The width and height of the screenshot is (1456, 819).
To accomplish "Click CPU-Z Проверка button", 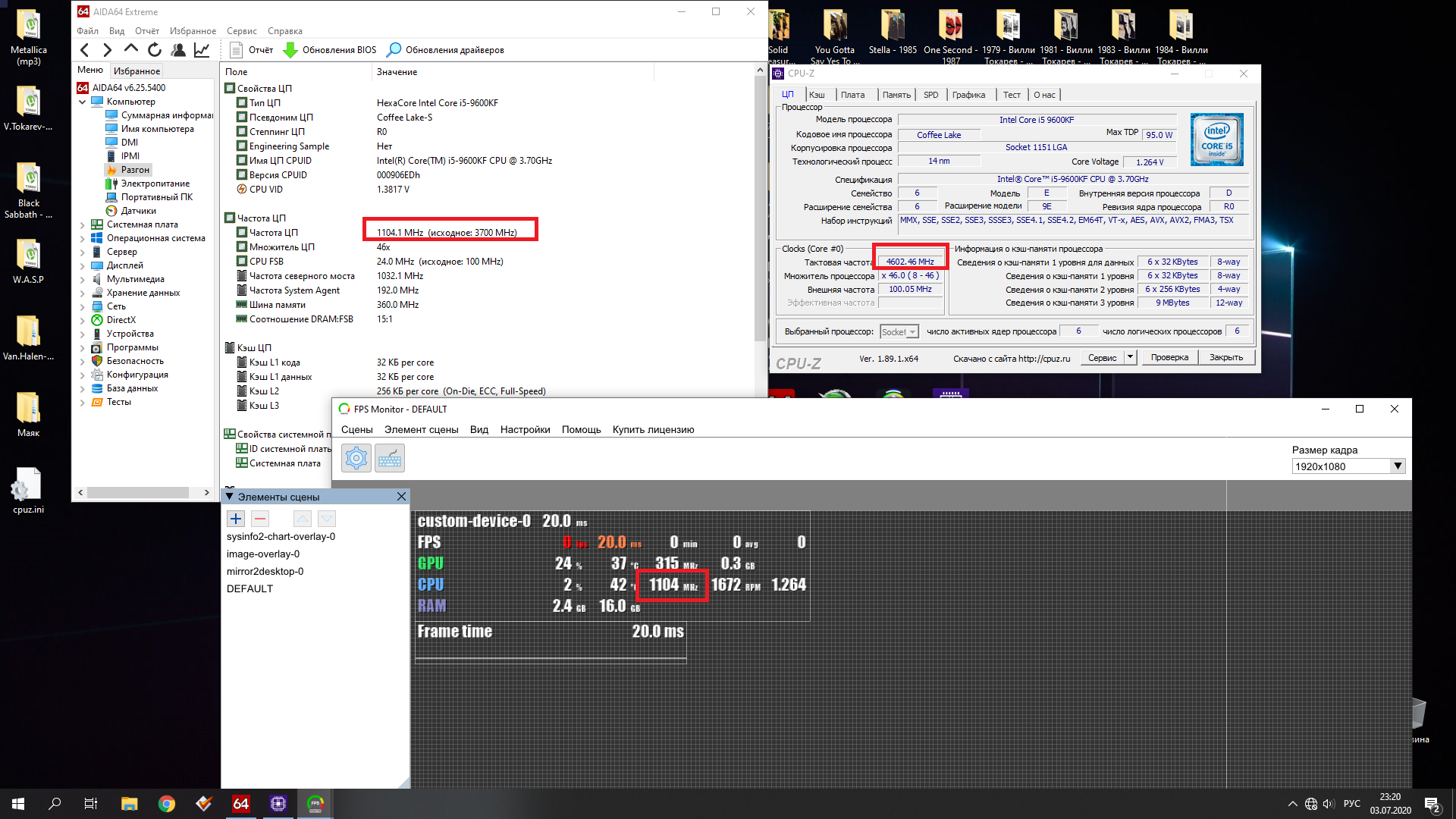I will pyautogui.click(x=1169, y=358).
